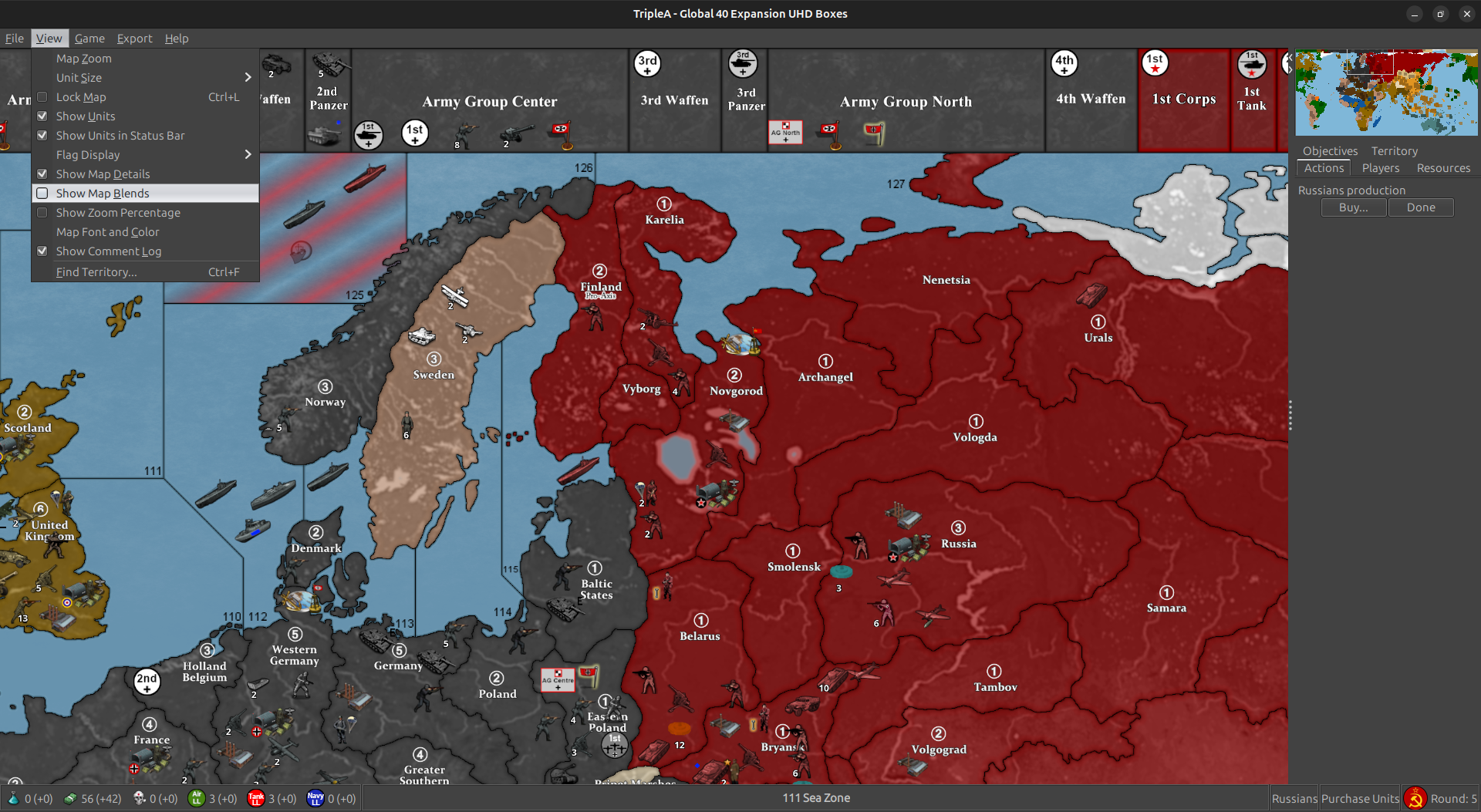This screenshot has height=812, width=1481.
Task: Turn off Show Map Details
Action: pyautogui.click(x=42, y=174)
